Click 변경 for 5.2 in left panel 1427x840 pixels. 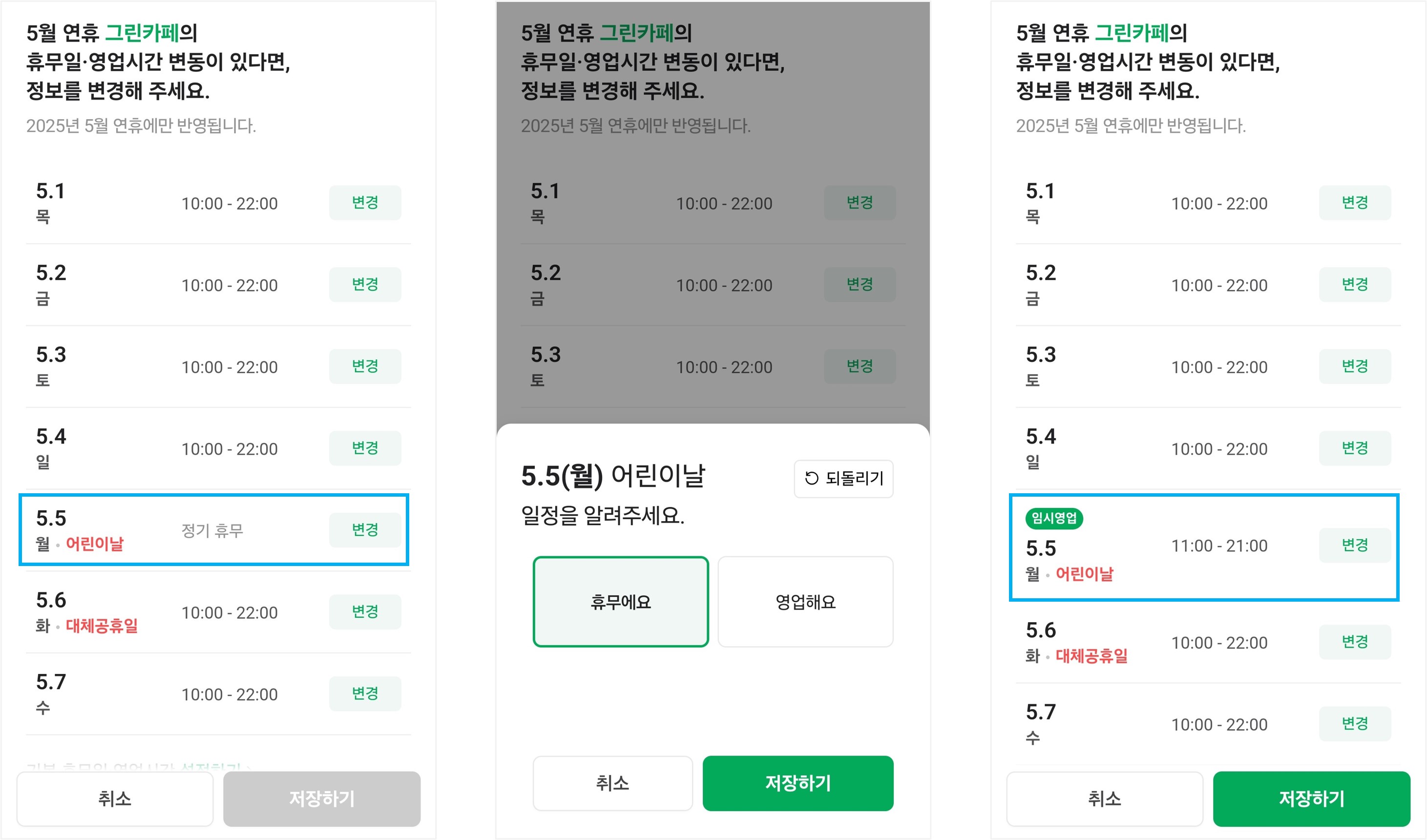[365, 284]
